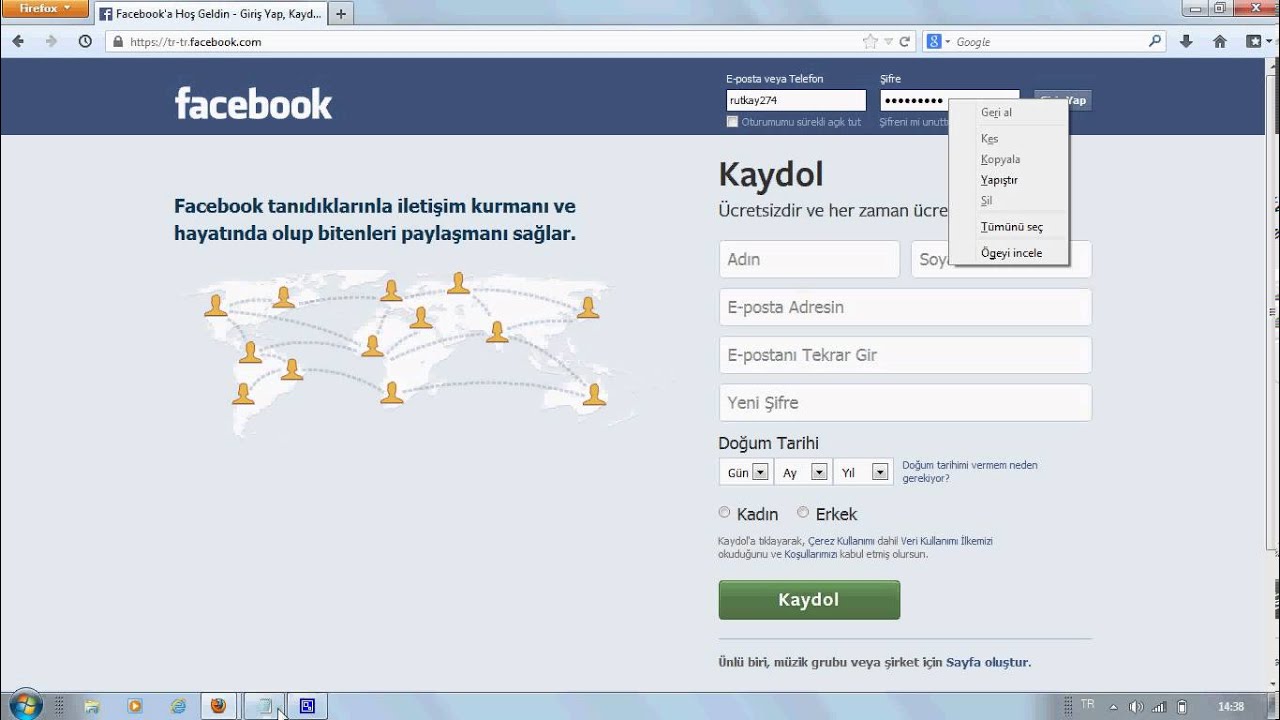Viewport: 1280px width, 720px height.
Task: Click the E-posta Adresin field
Action: (x=905, y=307)
